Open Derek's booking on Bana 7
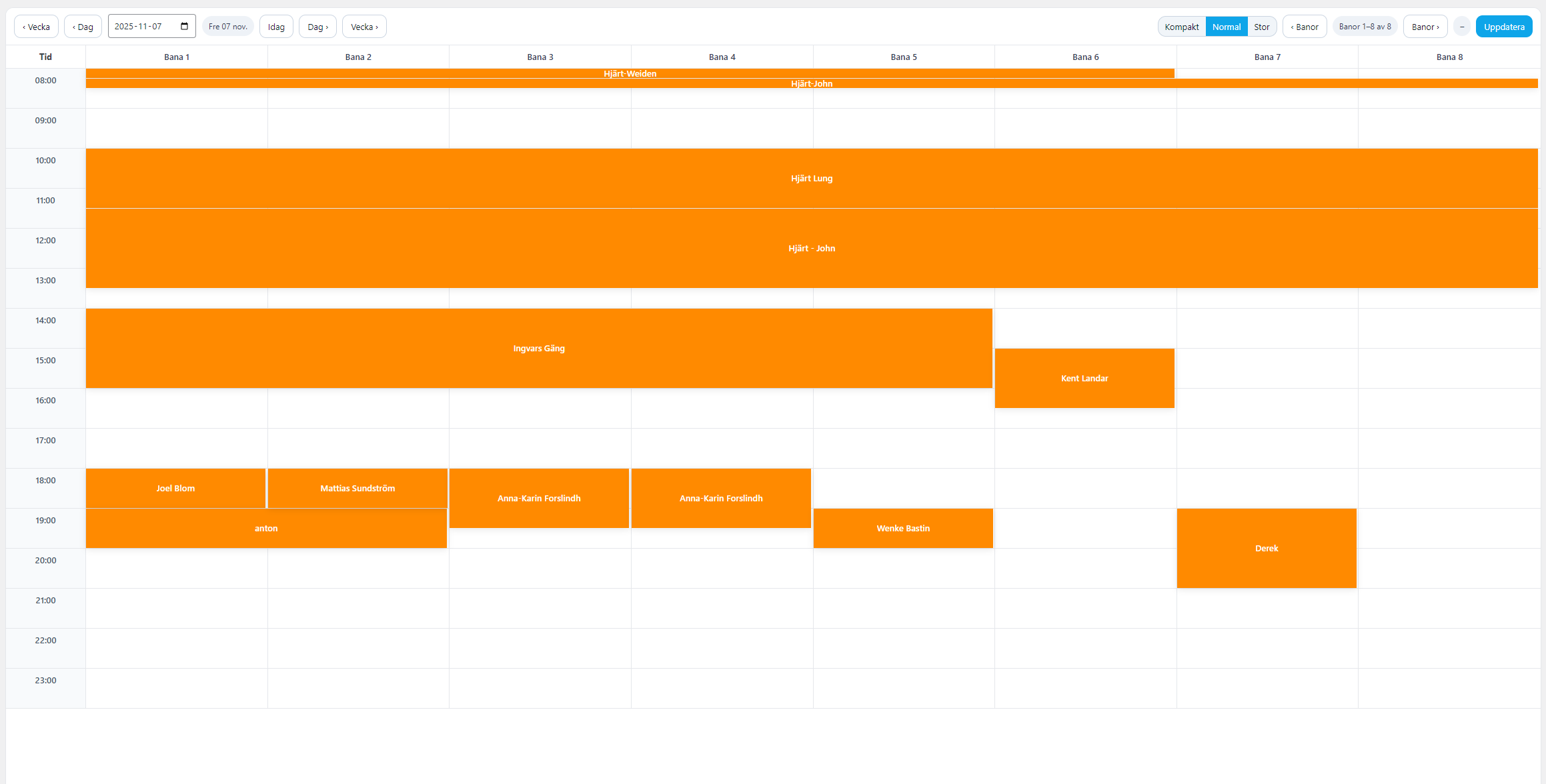This screenshot has width=1546, height=784. (x=1266, y=548)
